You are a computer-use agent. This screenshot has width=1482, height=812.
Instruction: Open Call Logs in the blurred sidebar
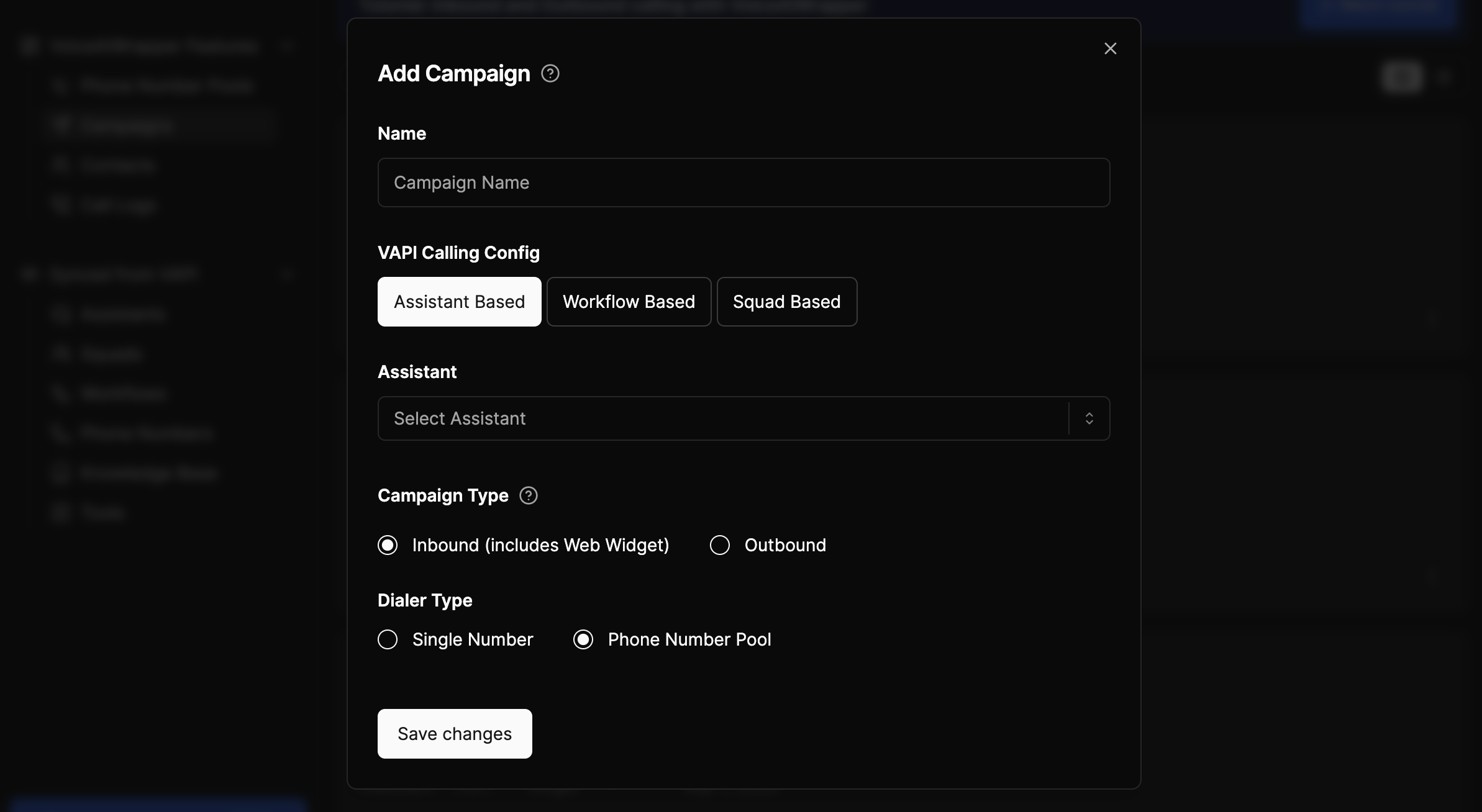pos(117,205)
